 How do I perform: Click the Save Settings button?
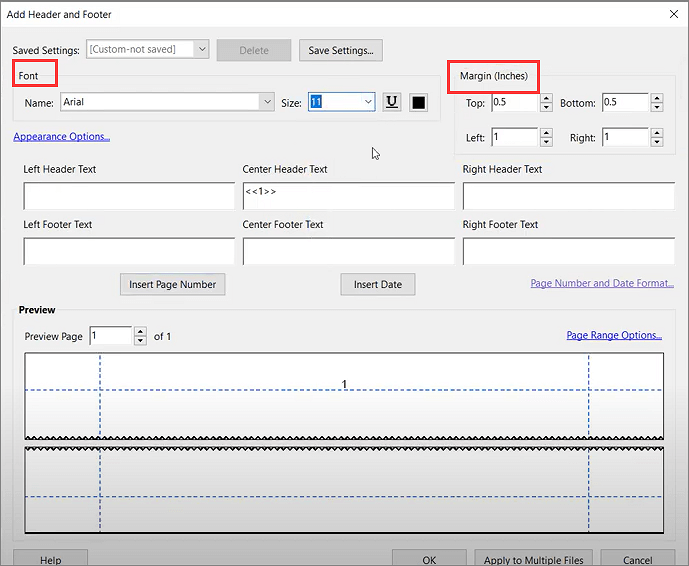(340, 50)
